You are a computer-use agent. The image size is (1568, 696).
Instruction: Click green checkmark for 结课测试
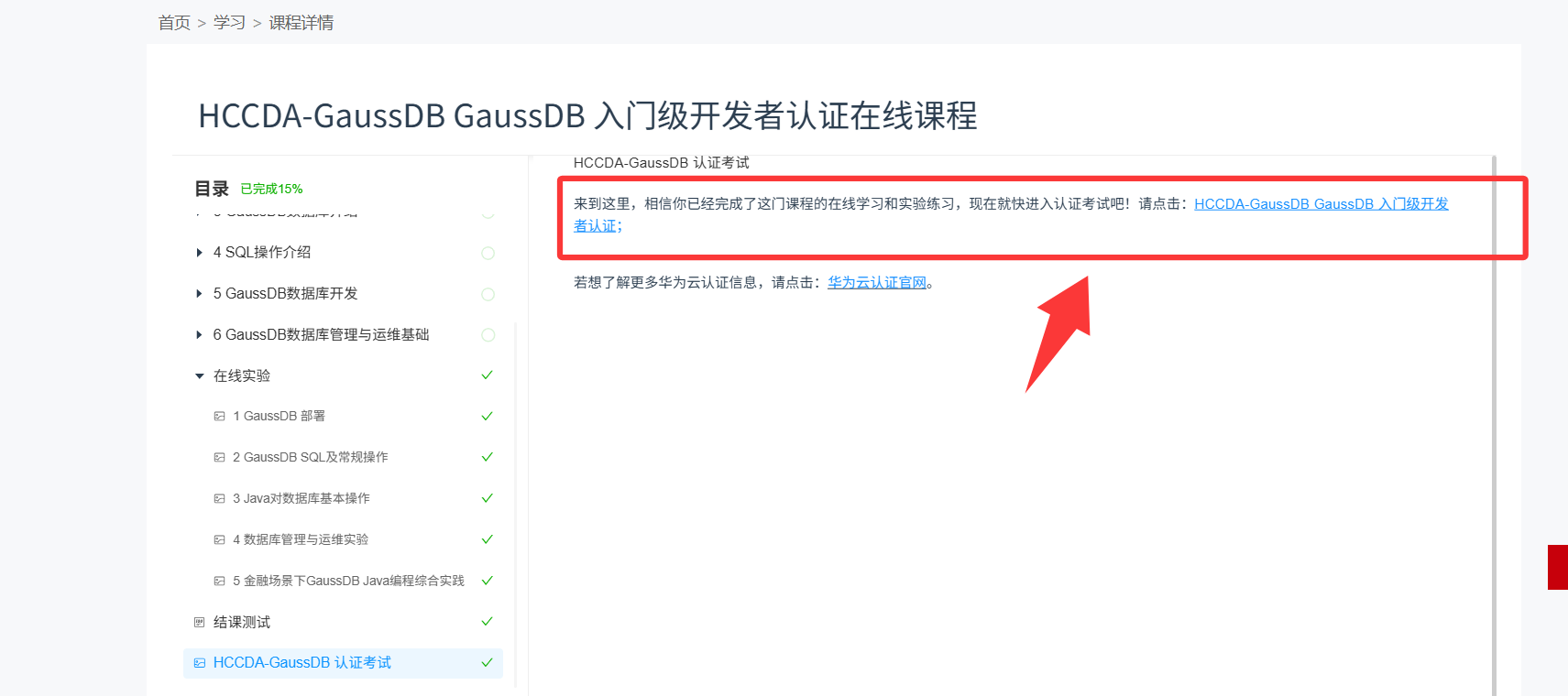[x=488, y=622]
